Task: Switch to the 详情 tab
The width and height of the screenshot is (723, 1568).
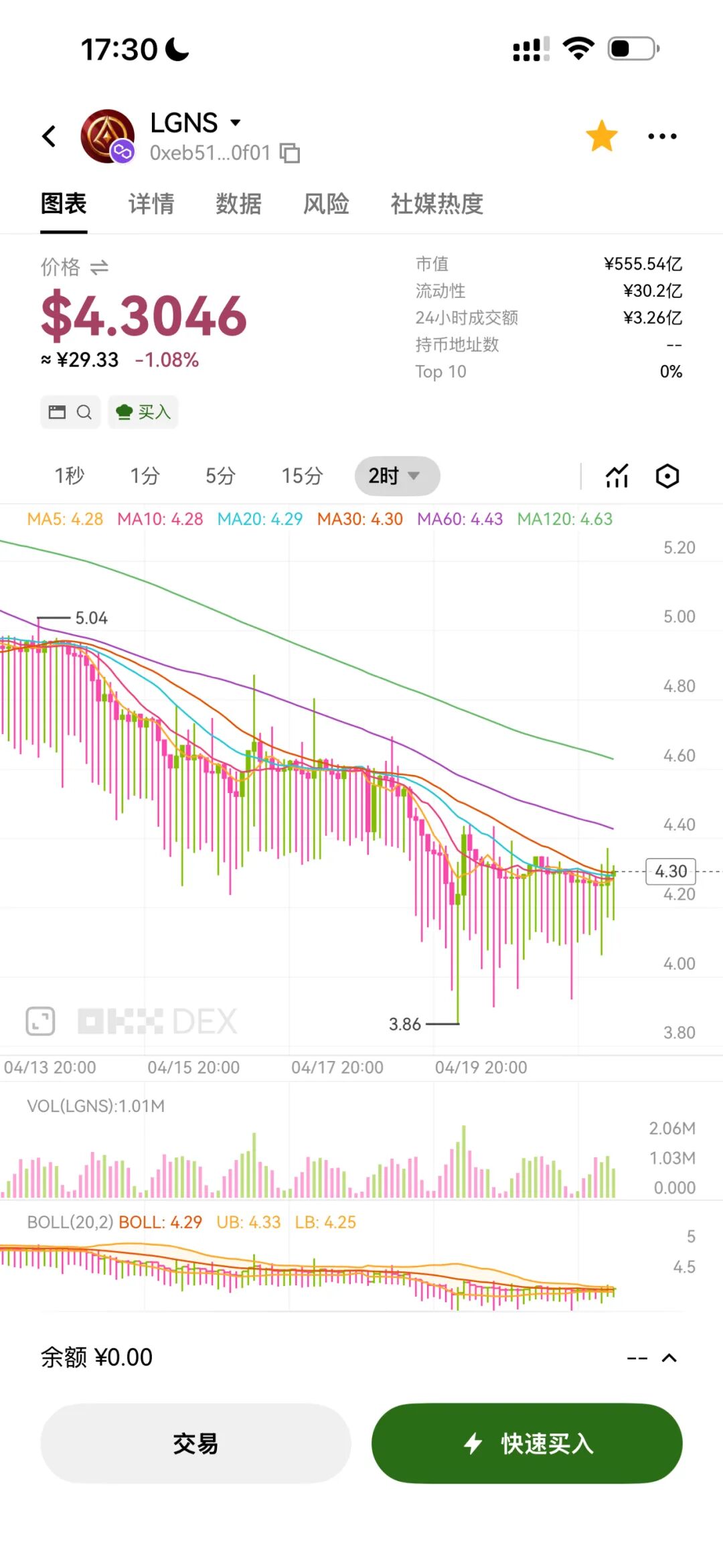Action: point(151,204)
